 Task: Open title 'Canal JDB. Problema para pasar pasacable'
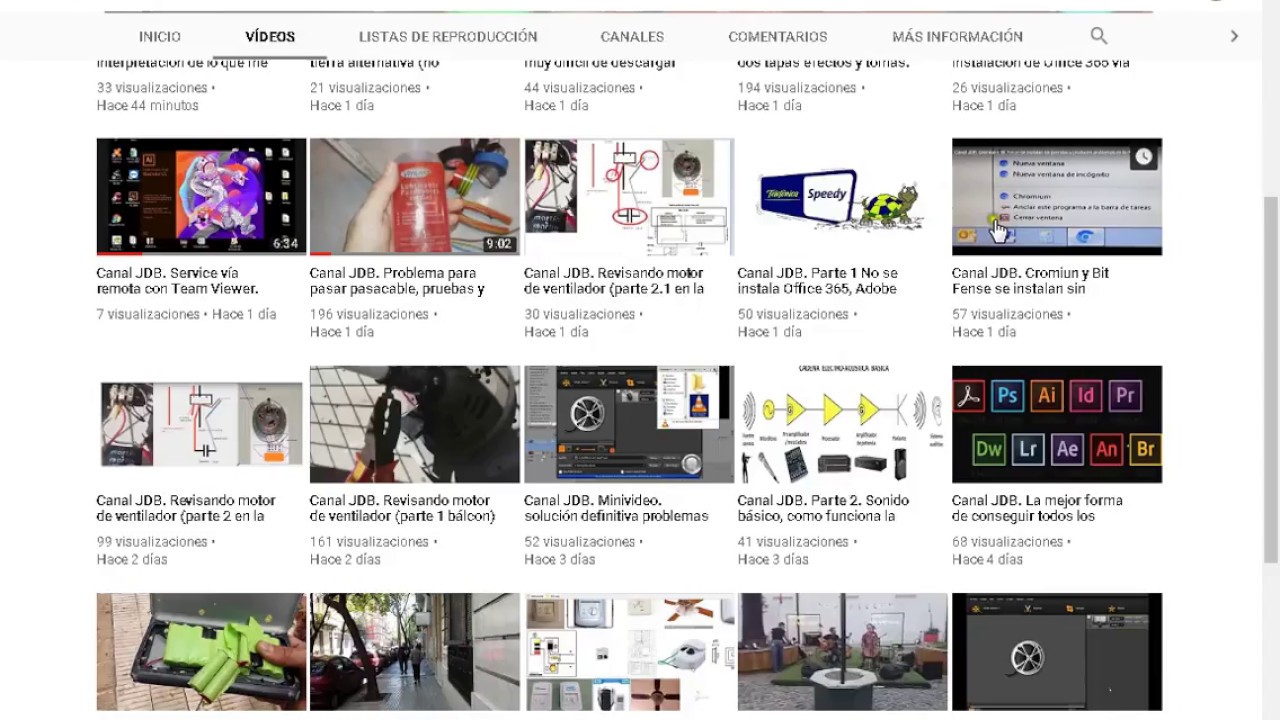click(397, 281)
